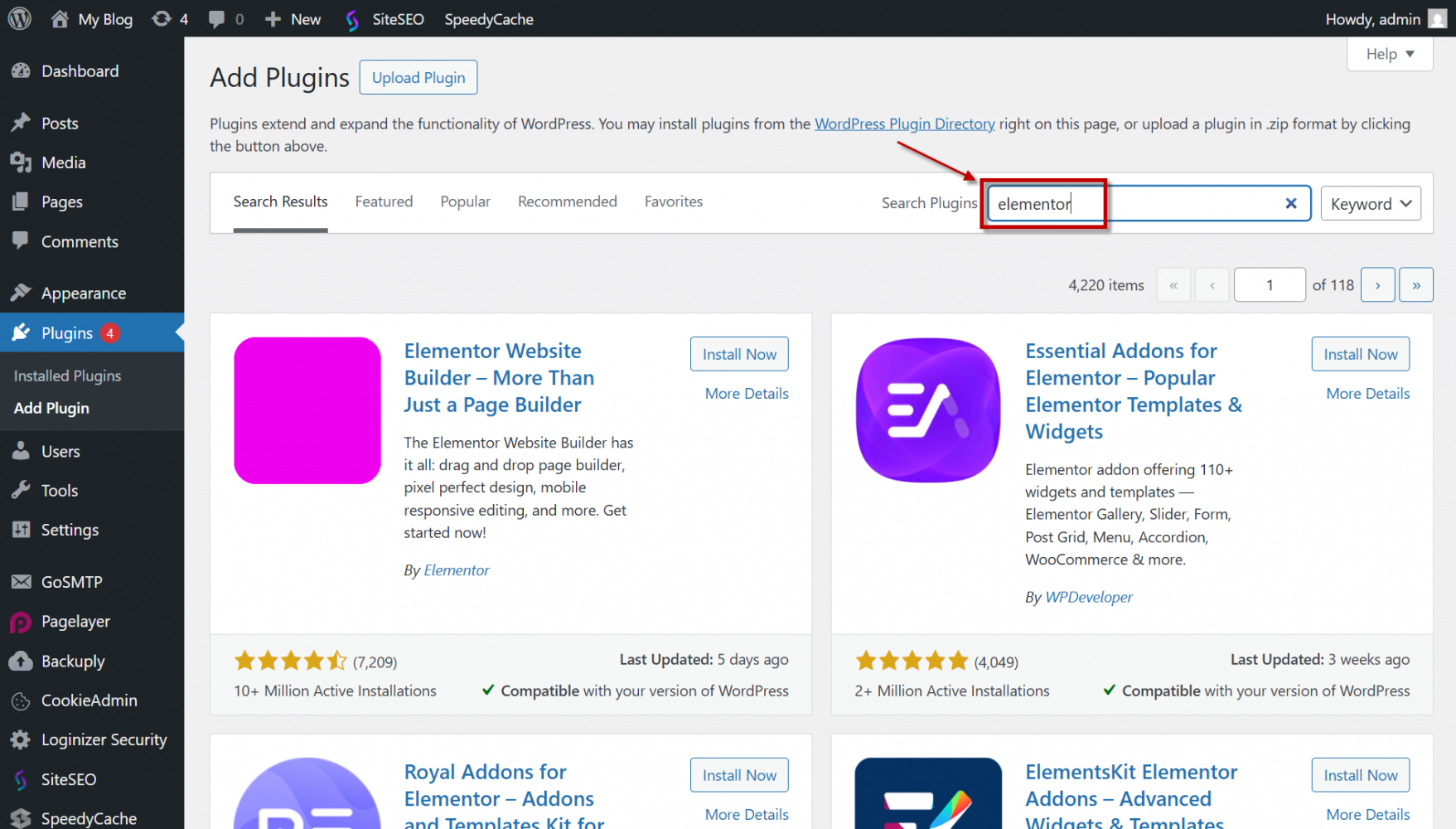Expand the Keyword search type dropdown

(1370, 204)
